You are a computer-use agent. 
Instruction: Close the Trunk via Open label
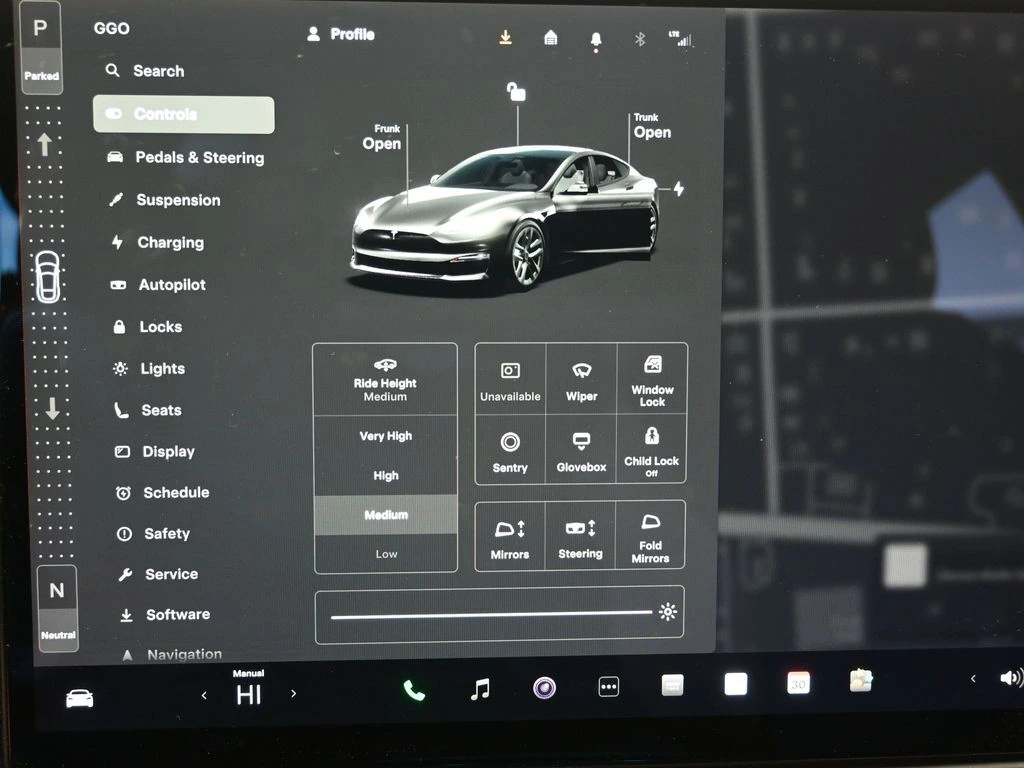pyautogui.click(x=652, y=132)
